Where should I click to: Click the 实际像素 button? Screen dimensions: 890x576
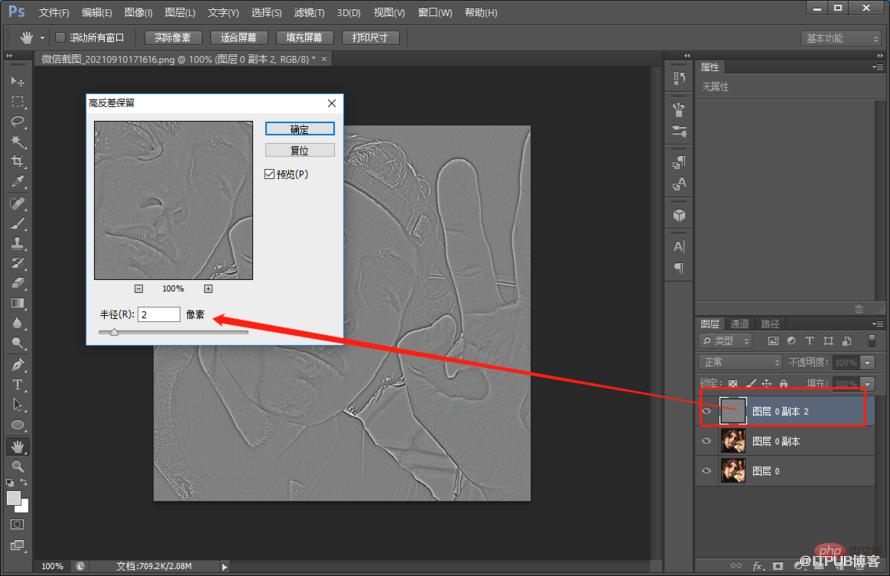coord(173,38)
